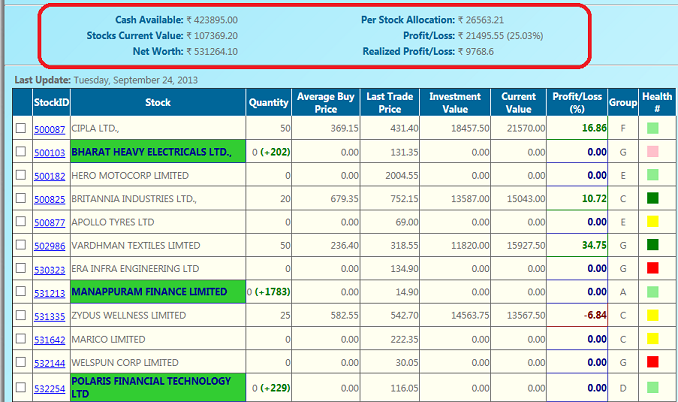Screen dimensions: 678x402
Task: Click the Profit/Loss (%) column header
Action: [x=577, y=102]
